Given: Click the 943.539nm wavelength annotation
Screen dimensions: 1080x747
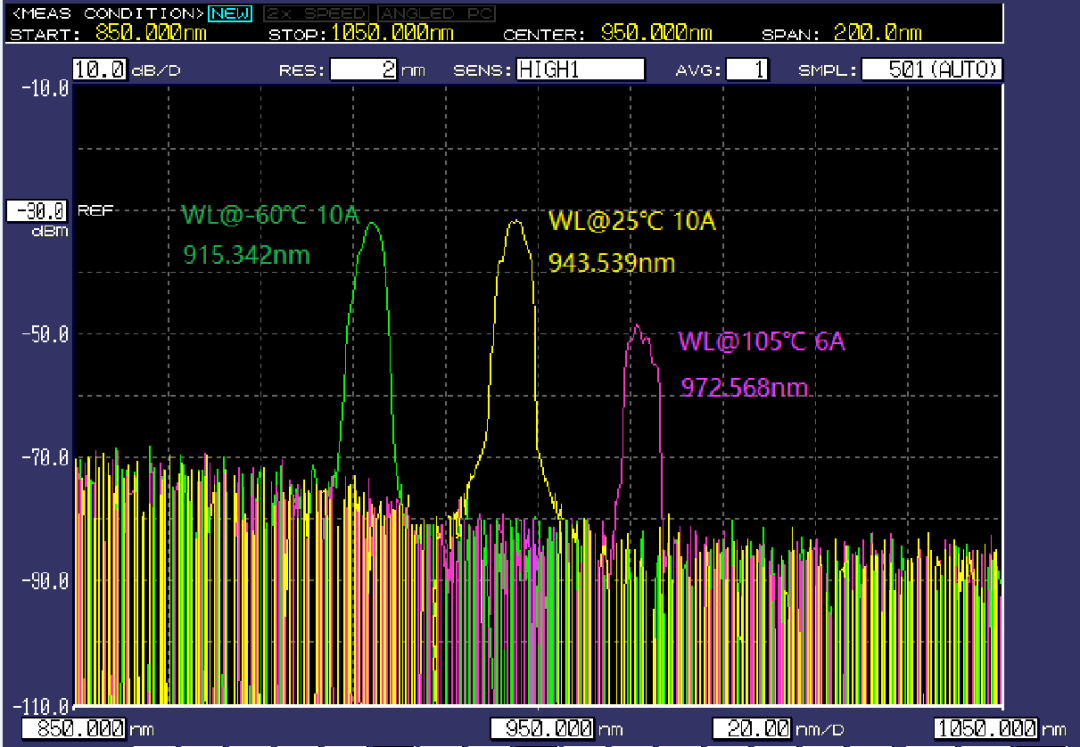Looking at the screenshot, I should (x=612, y=263).
